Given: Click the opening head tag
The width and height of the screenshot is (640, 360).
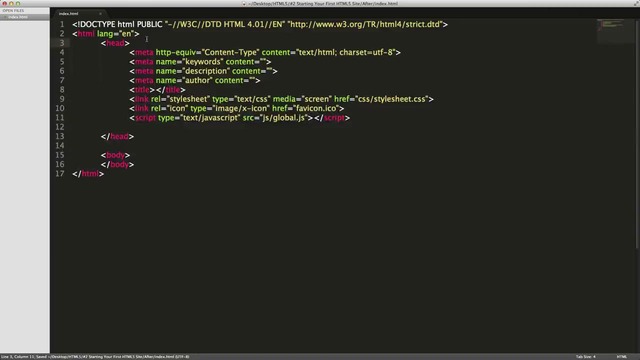Looking at the screenshot, I should (116, 43).
